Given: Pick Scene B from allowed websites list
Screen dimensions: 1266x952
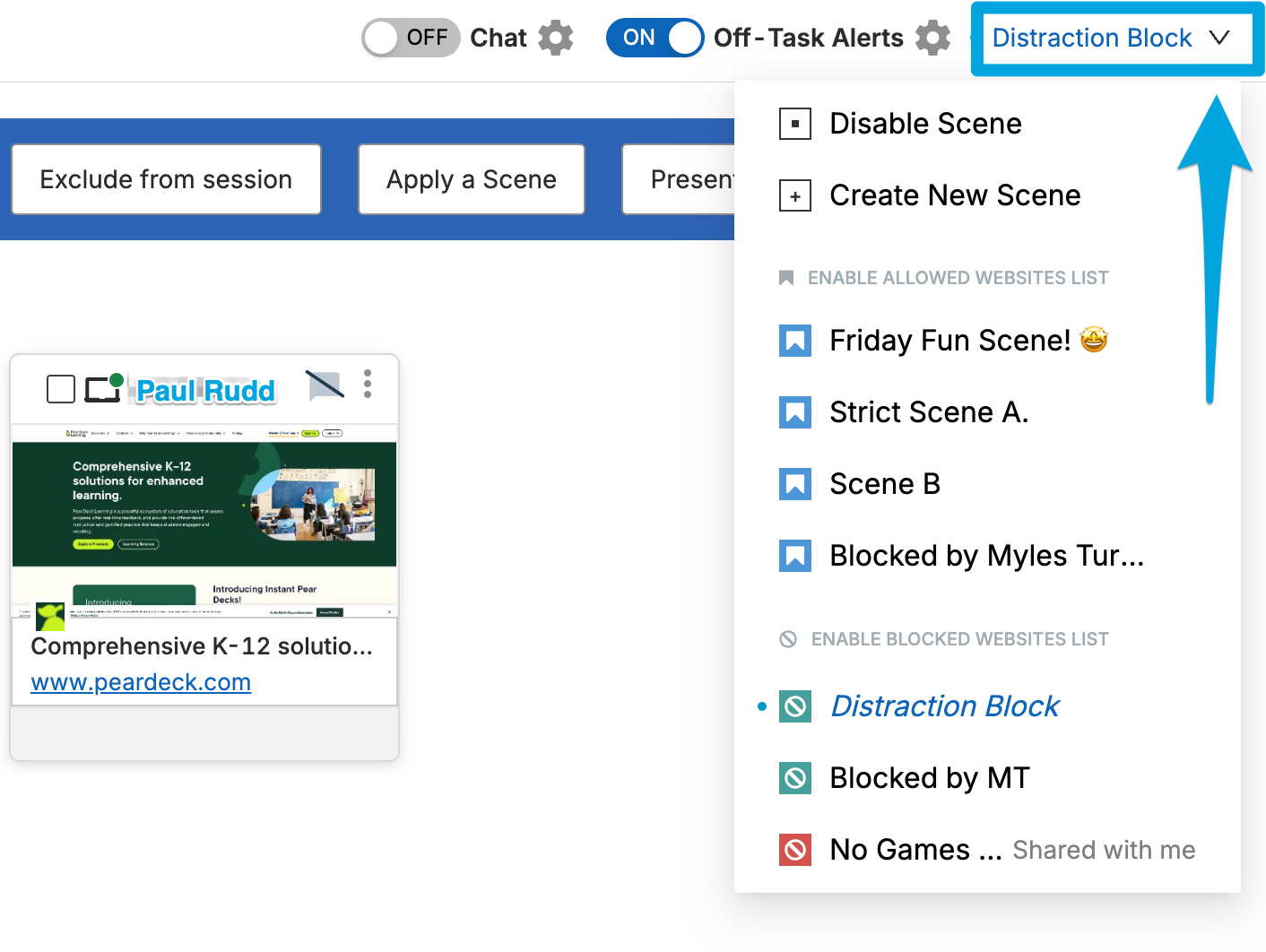Looking at the screenshot, I should 885,484.
